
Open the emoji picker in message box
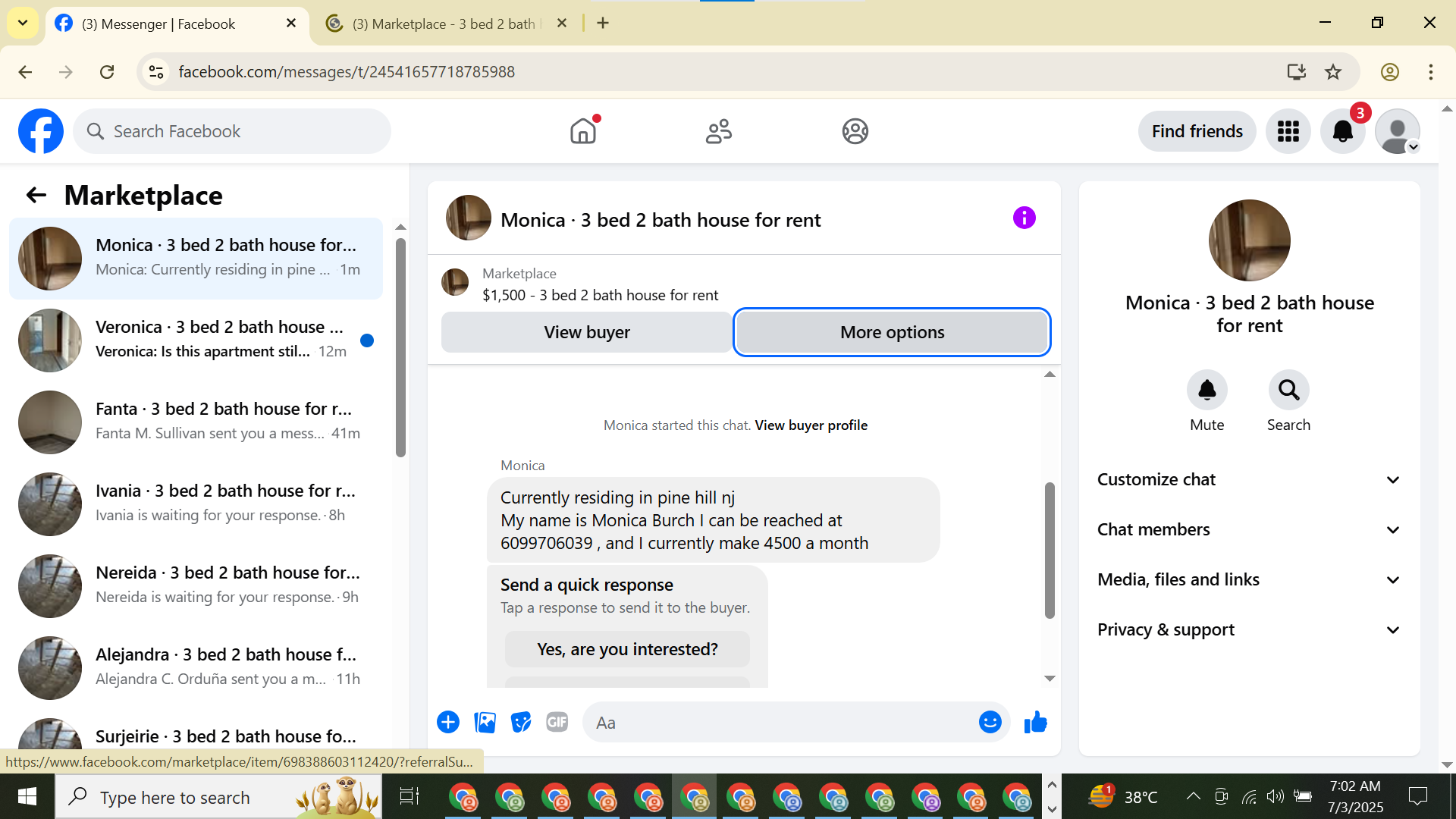990,722
